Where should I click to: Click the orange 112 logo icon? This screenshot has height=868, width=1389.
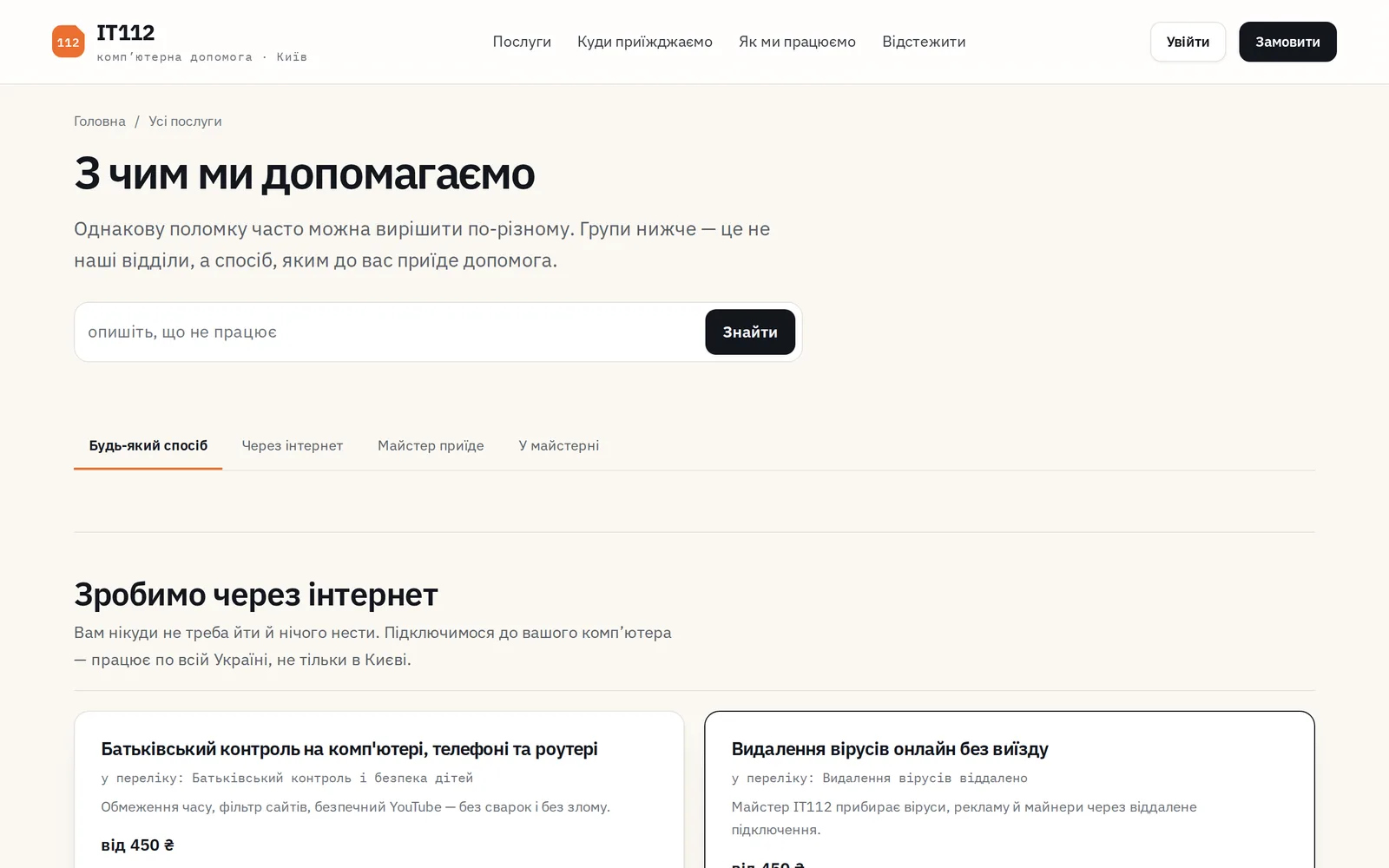[x=69, y=42]
